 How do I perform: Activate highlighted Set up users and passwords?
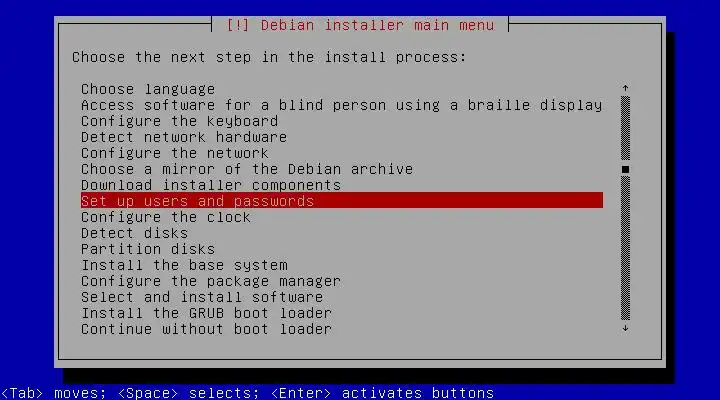[342, 201]
